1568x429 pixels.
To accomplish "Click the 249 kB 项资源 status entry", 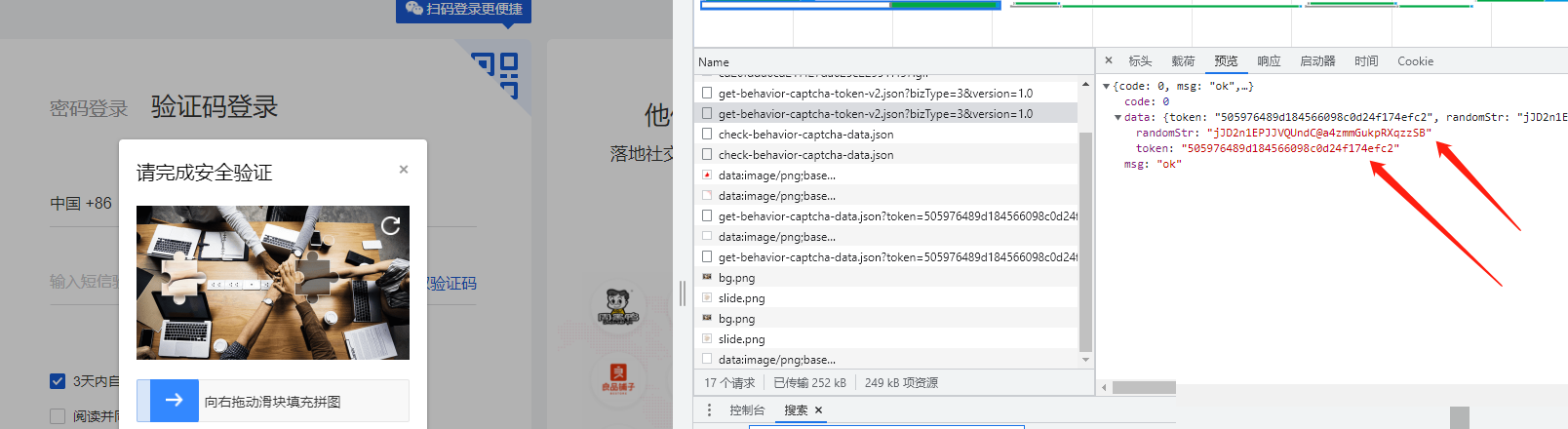I will (901, 383).
